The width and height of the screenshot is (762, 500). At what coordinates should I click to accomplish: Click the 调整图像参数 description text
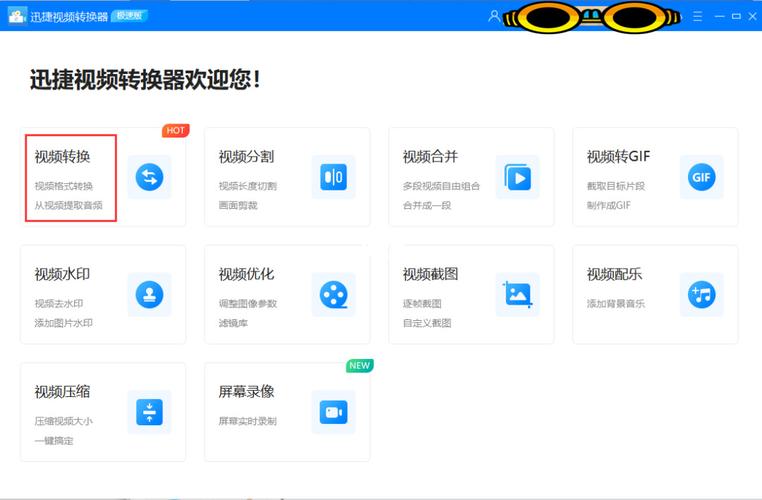(248, 304)
